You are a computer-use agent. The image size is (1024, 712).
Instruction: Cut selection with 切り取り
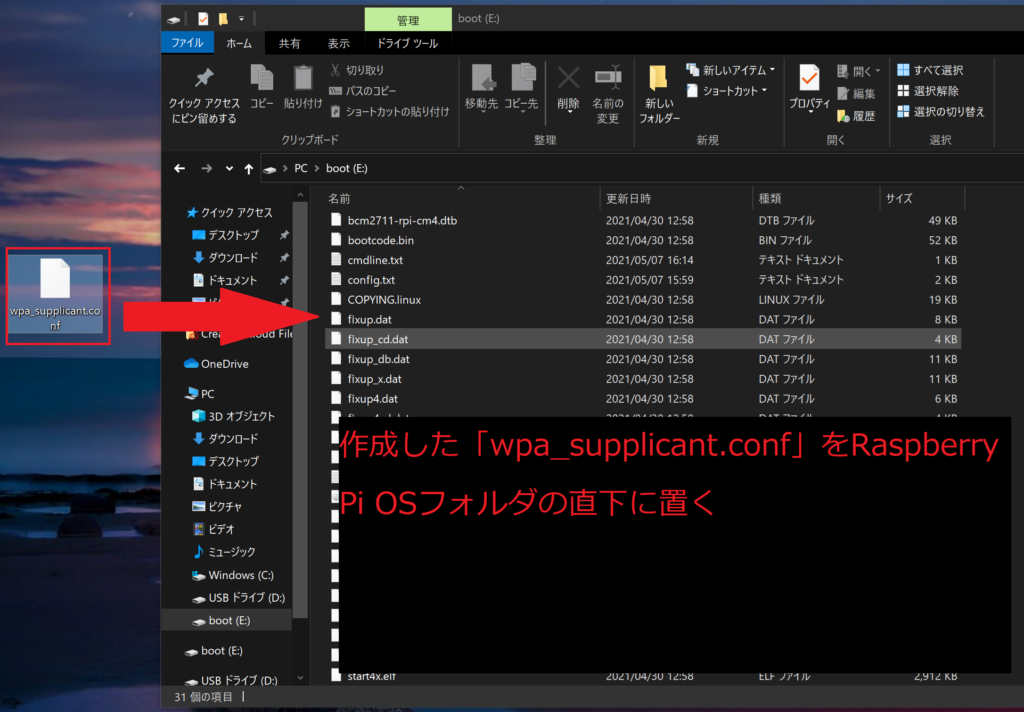point(357,70)
